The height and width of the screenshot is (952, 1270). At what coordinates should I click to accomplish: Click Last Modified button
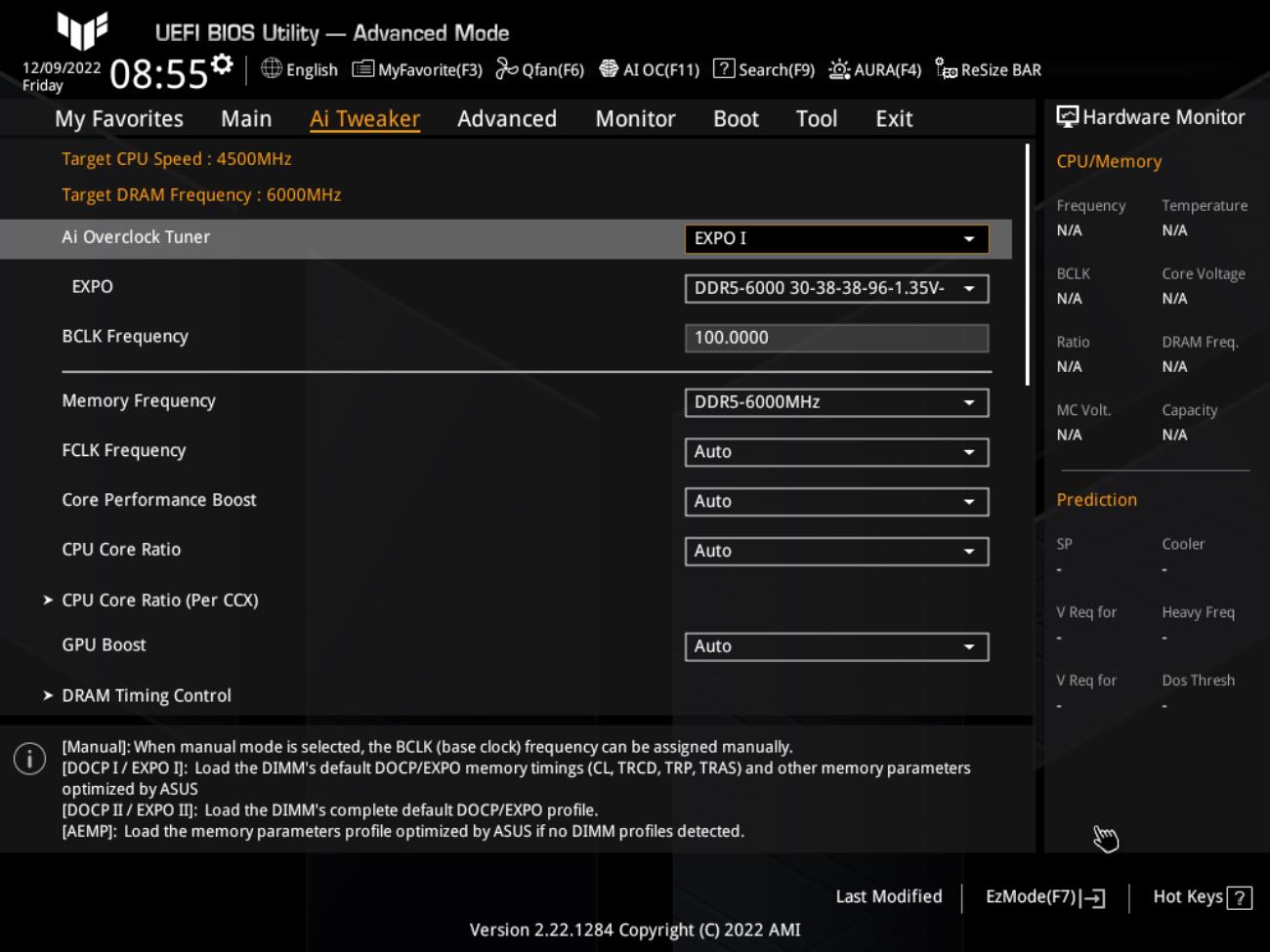click(x=889, y=896)
